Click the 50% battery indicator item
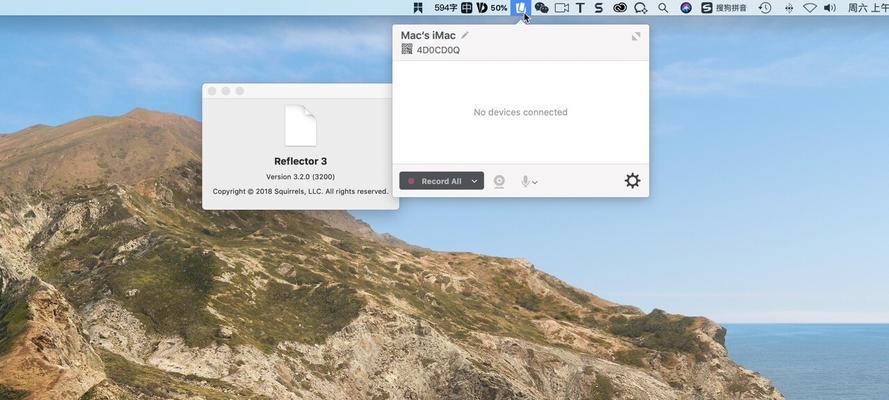 click(492, 7)
